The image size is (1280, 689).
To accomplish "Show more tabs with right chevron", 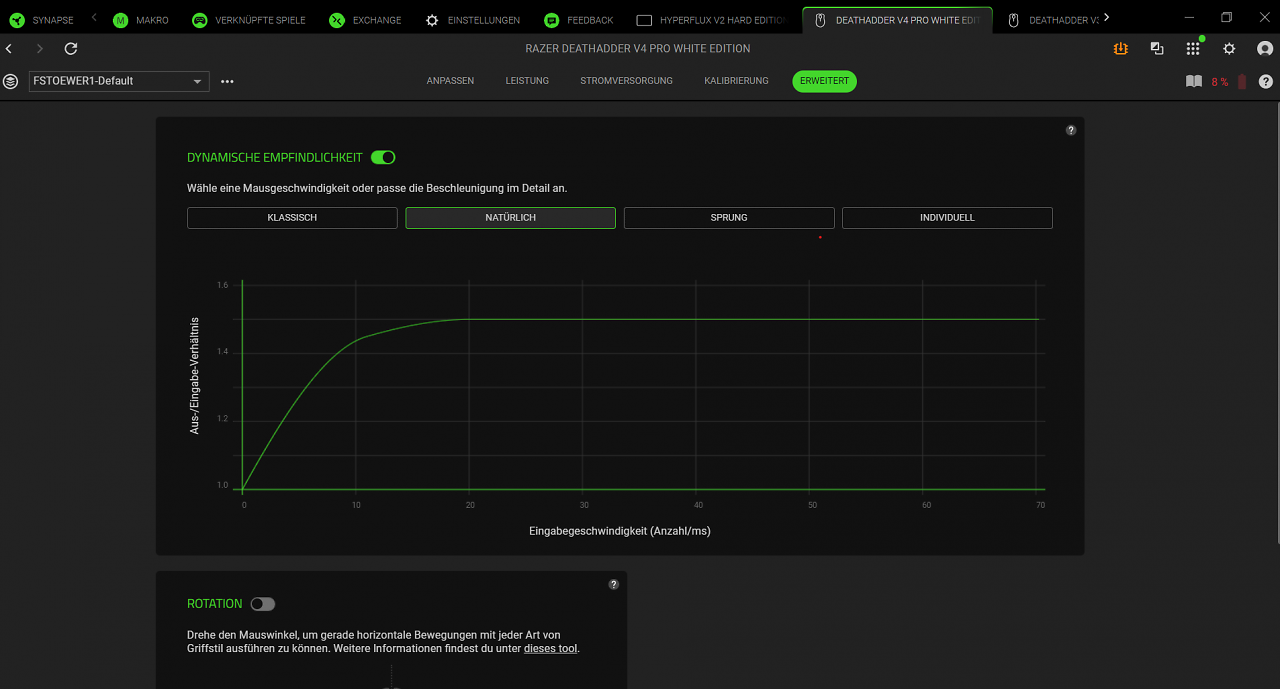I will tap(1106, 17).
